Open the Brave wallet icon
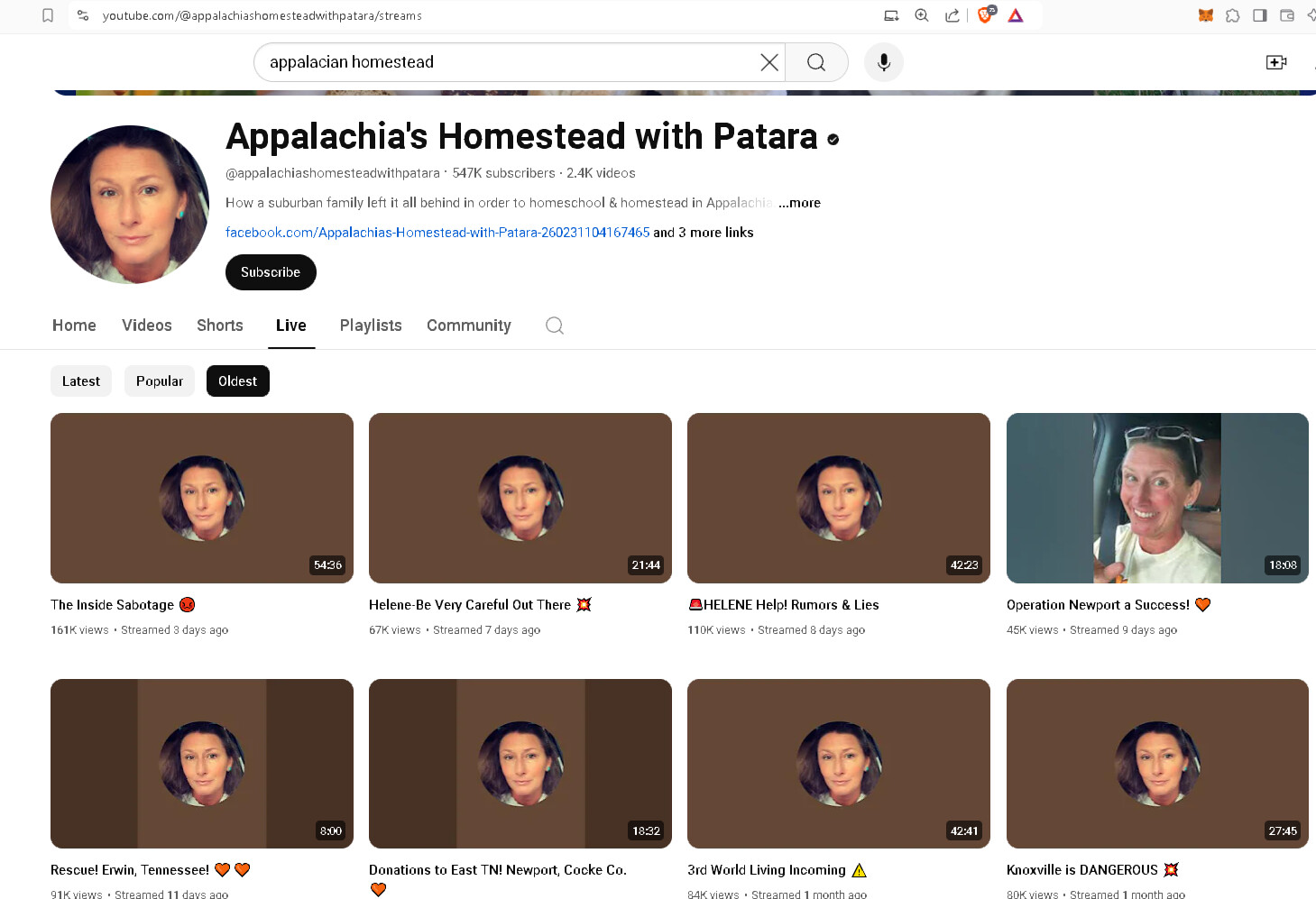The image size is (1316, 899). tap(1287, 15)
